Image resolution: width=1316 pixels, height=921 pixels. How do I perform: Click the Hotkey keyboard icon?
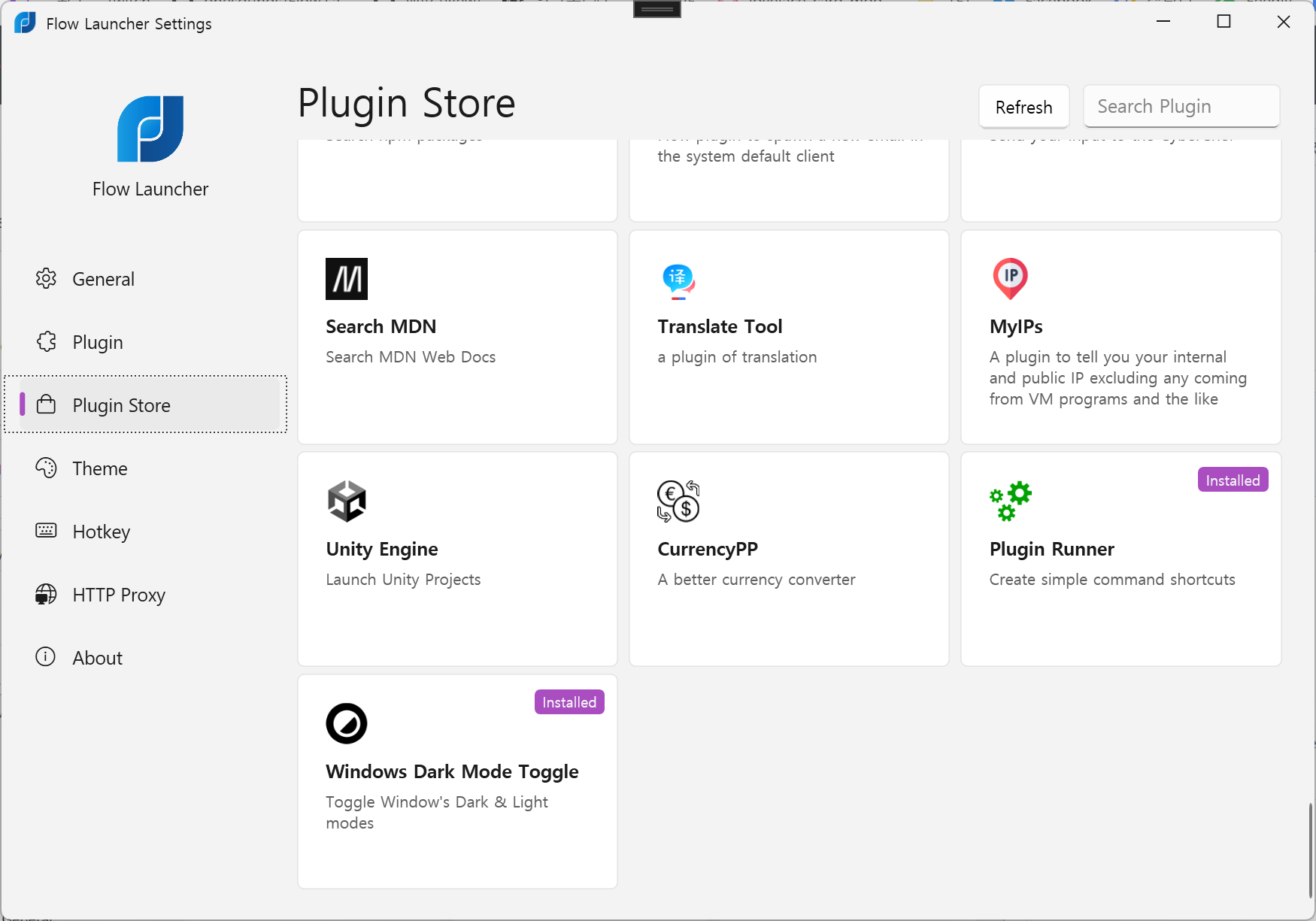point(46,531)
